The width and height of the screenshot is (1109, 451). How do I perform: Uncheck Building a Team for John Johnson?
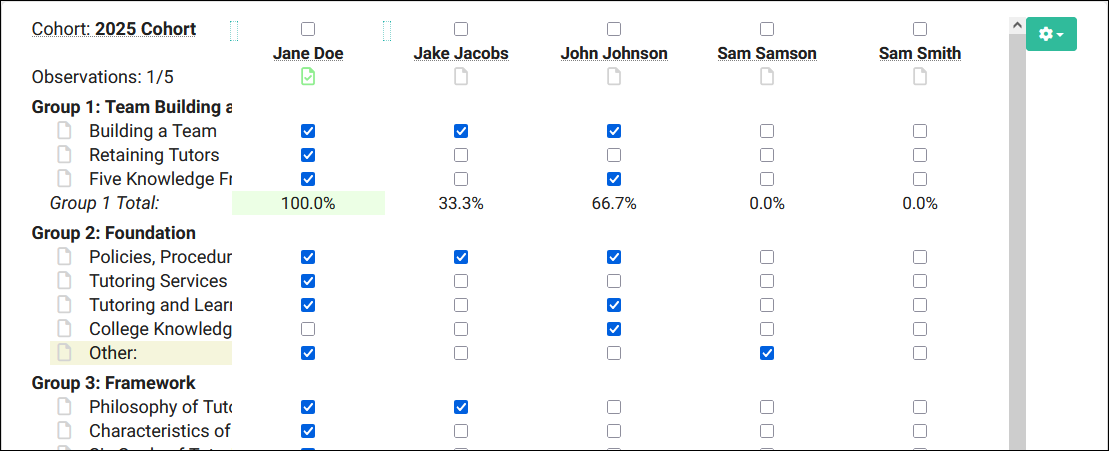614,131
